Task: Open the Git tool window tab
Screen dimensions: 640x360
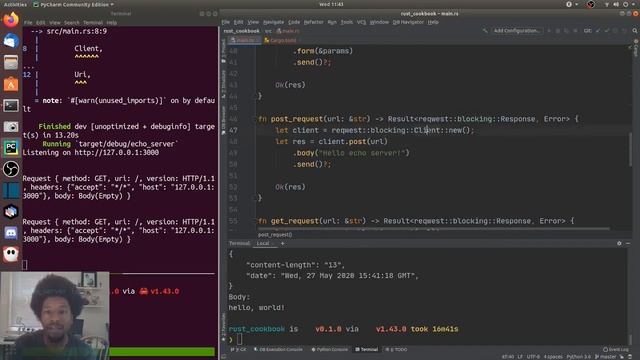Action: 238,349
